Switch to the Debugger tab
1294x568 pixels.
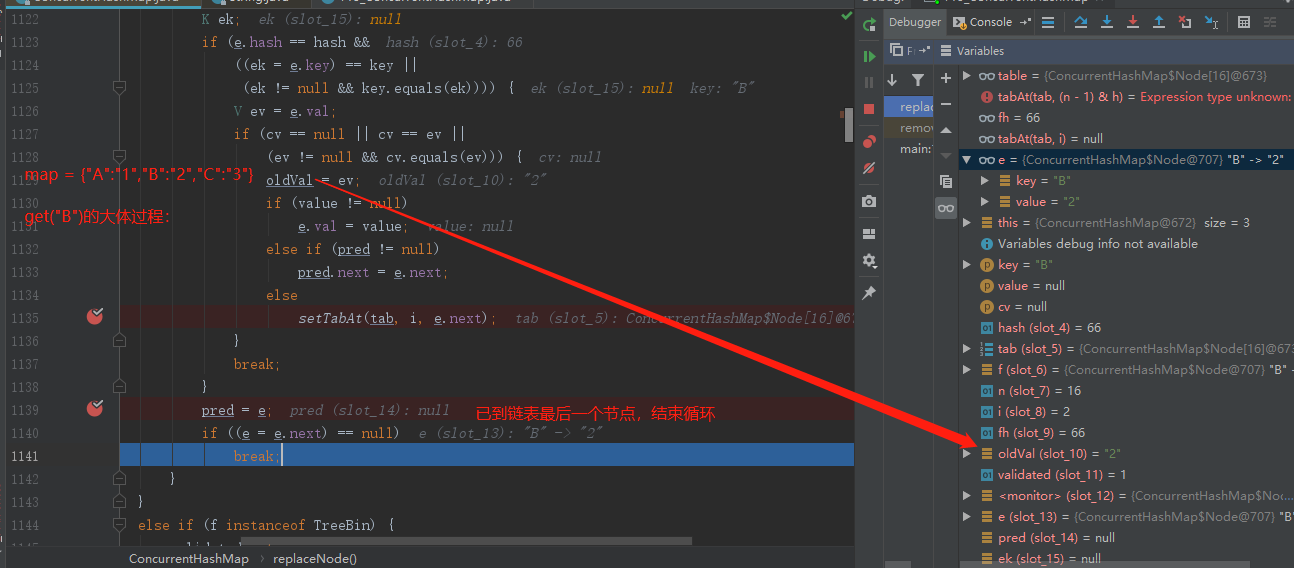(915, 22)
